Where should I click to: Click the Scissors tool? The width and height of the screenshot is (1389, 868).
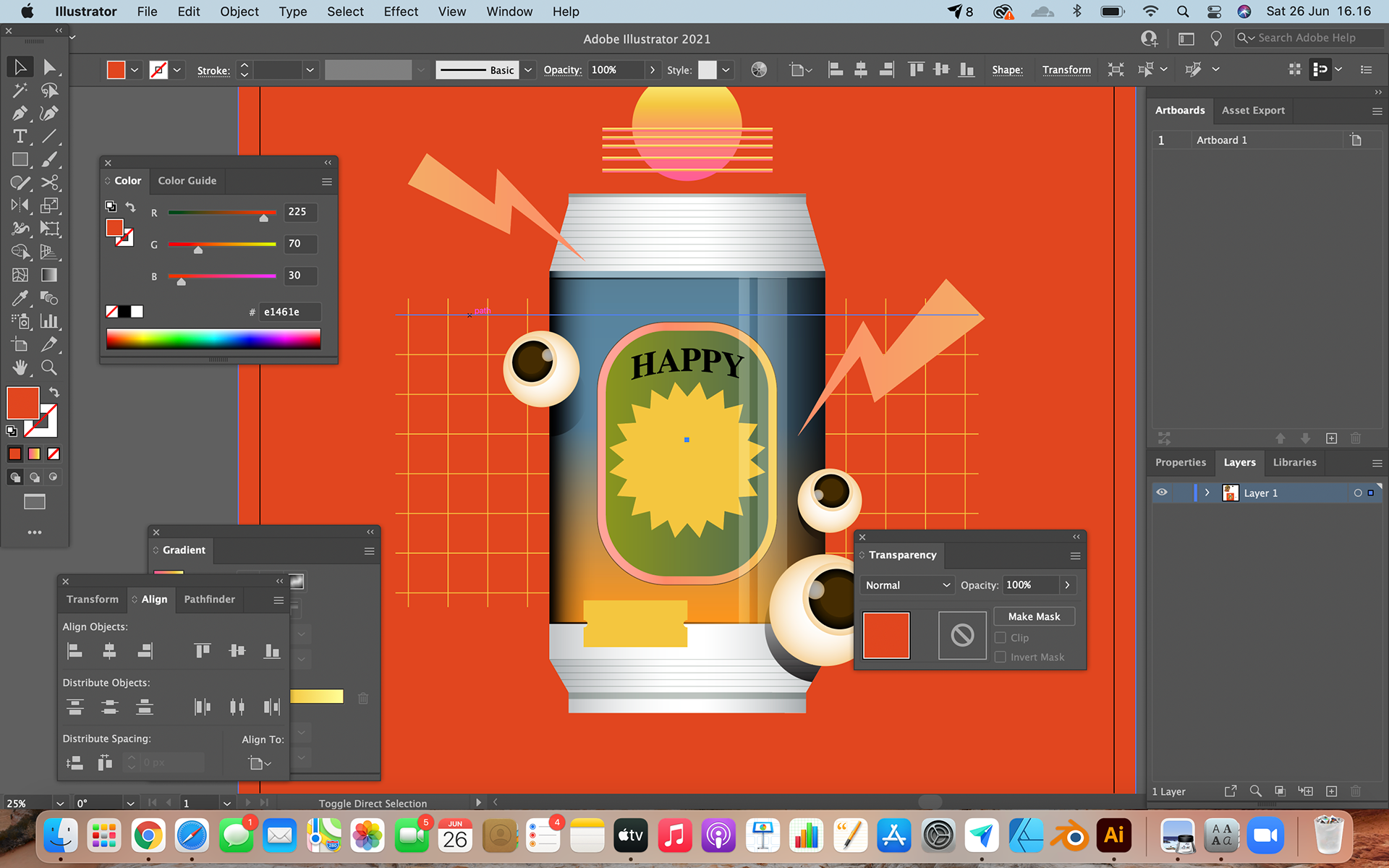[48, 183]
